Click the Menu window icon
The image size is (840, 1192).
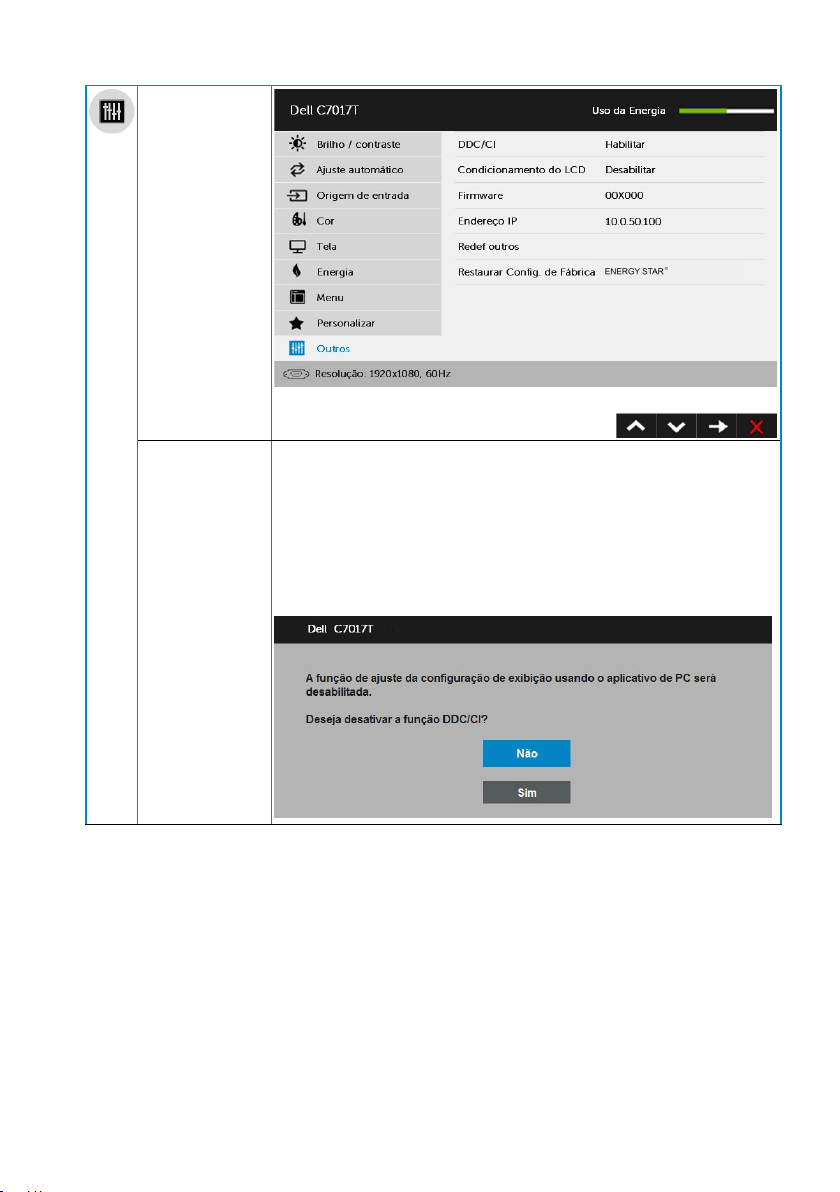pyautogui.click(x=297, y=297)
